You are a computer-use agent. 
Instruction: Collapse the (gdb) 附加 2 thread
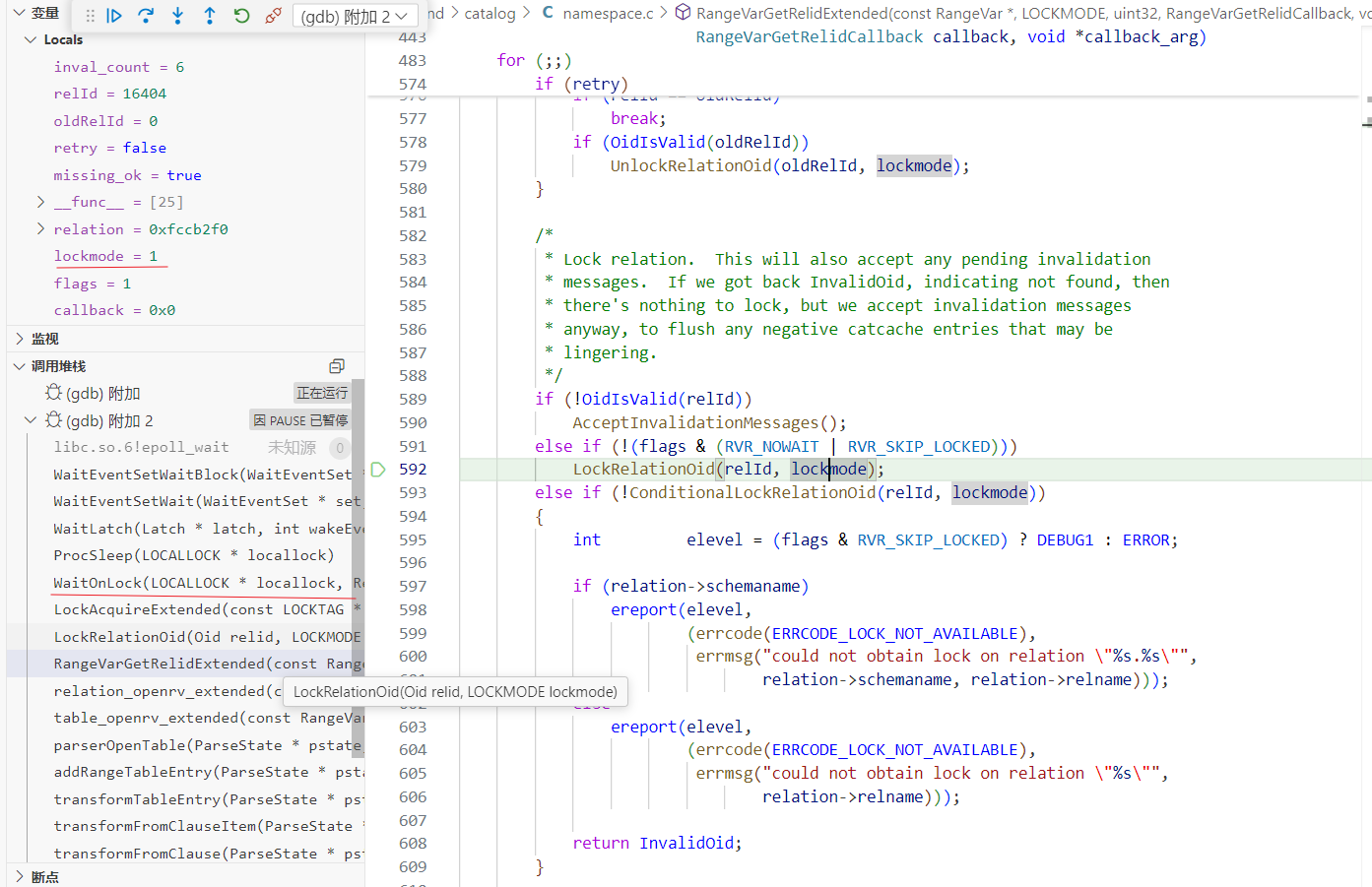[31, 420]
